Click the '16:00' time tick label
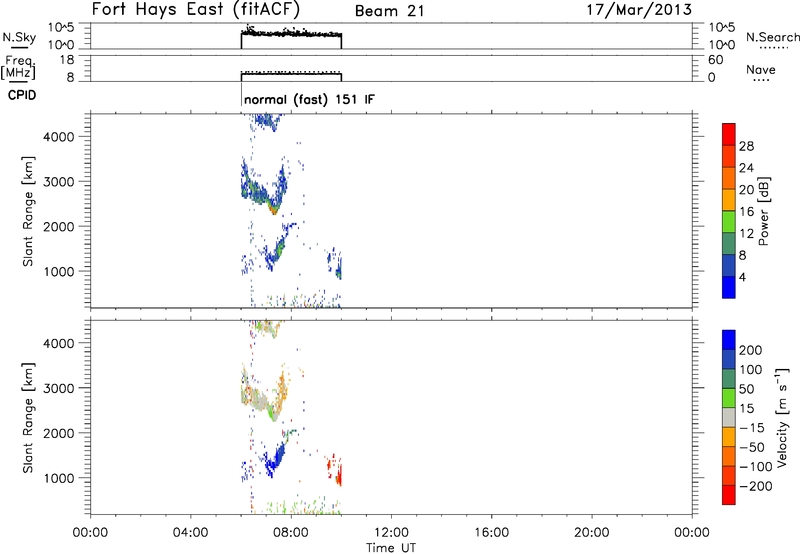This screenshot has width=800, height=554. point(491,532)
